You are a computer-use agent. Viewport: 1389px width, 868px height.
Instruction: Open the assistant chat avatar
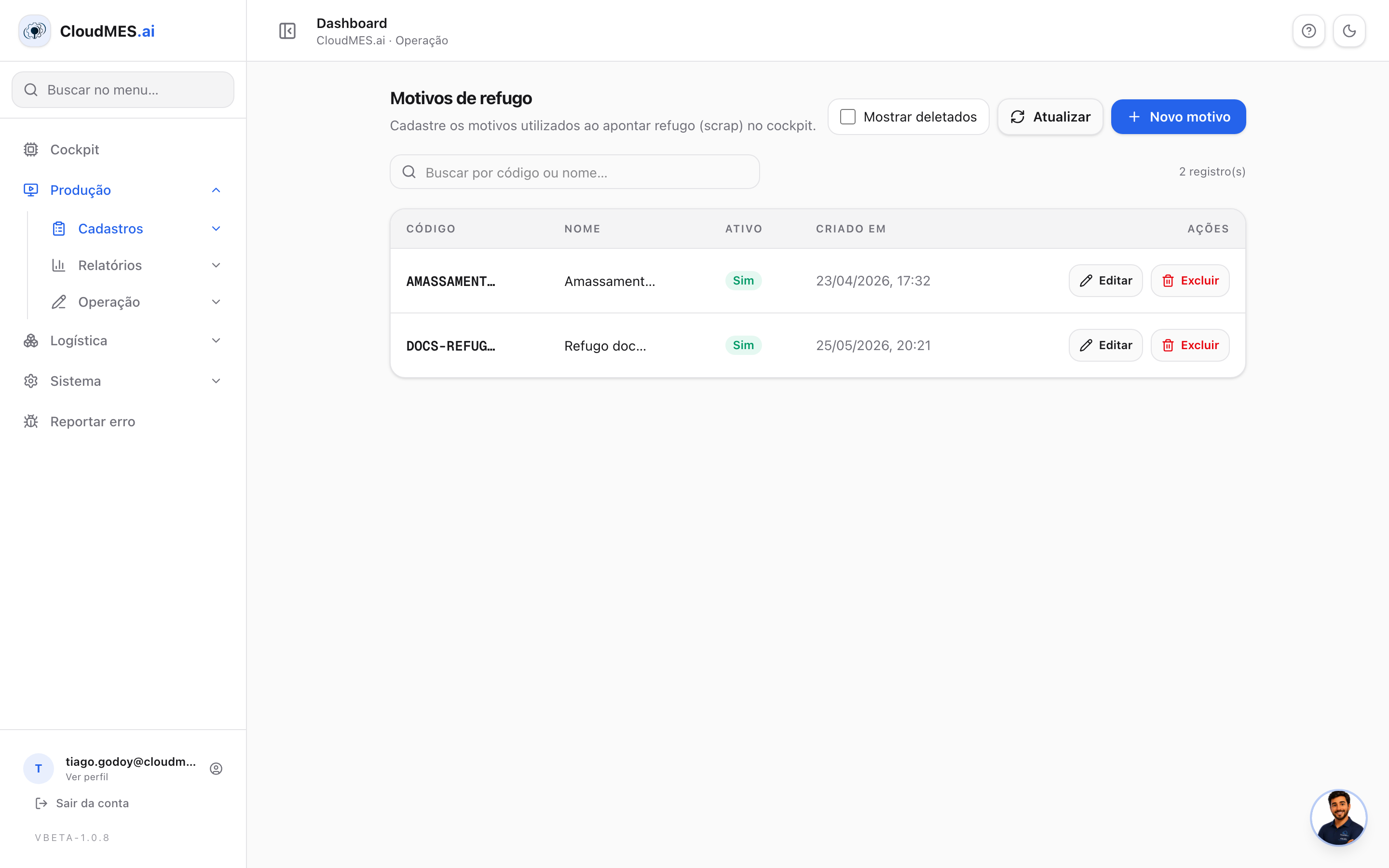(x=1339, y=817)
